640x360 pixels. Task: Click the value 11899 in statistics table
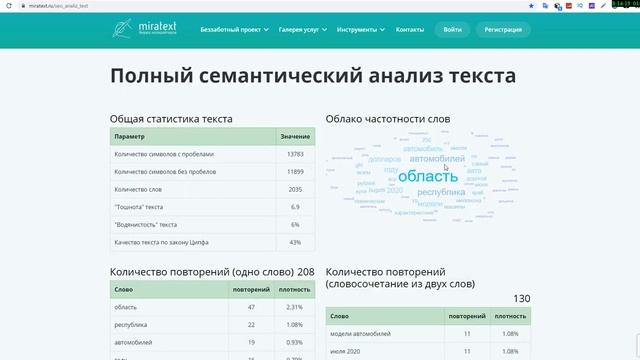pyautogui.click(x=295, y=171)
